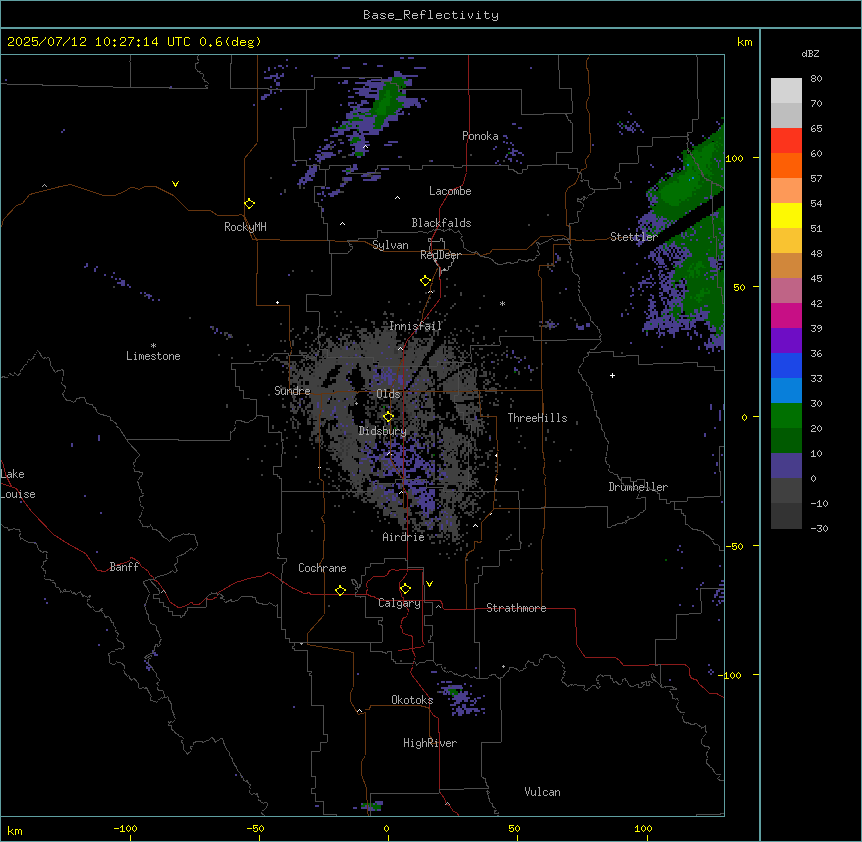Select the orange 57-60 dBZ legend swatch
Image resolution: width=862 pixels, height=842 pixels.
pos(786,165)
